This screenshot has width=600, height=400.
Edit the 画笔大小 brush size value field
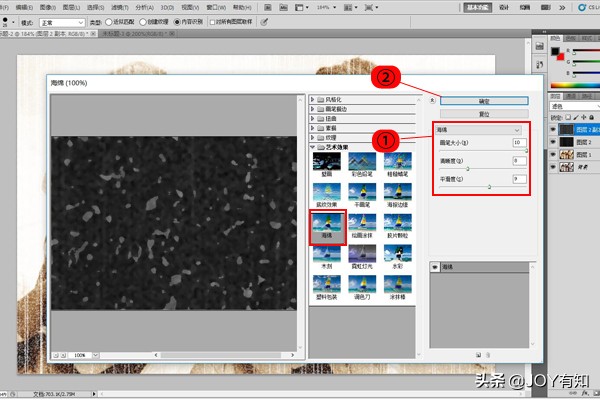click(519, 142)
